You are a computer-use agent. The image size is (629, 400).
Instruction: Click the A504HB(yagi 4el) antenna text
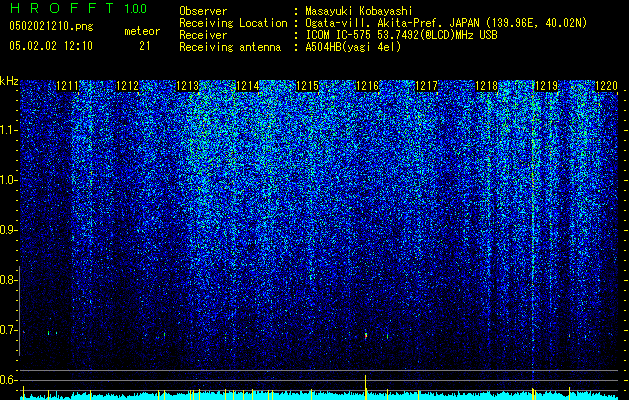[353, 47]
